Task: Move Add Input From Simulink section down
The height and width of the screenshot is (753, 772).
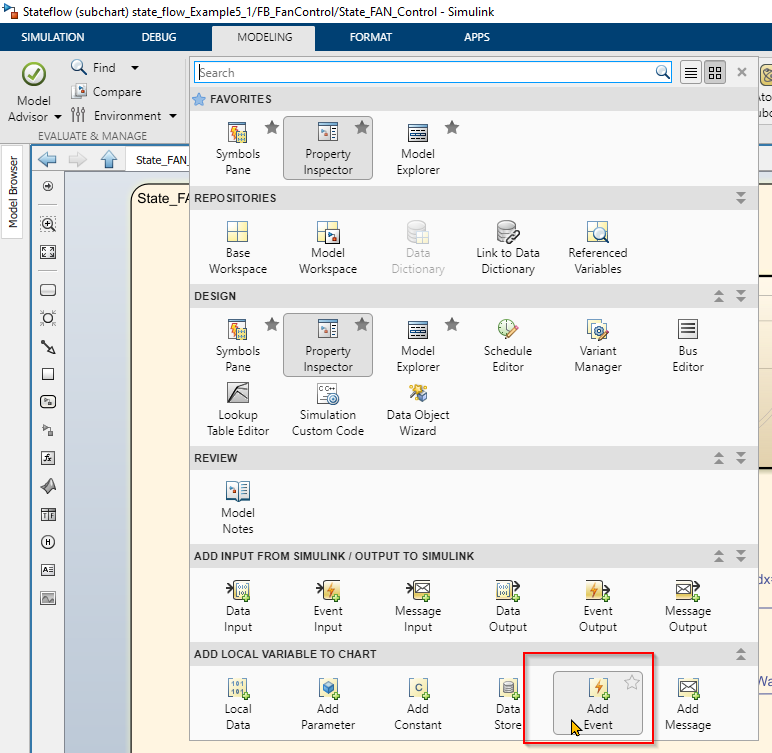Action: pos(741,556)
